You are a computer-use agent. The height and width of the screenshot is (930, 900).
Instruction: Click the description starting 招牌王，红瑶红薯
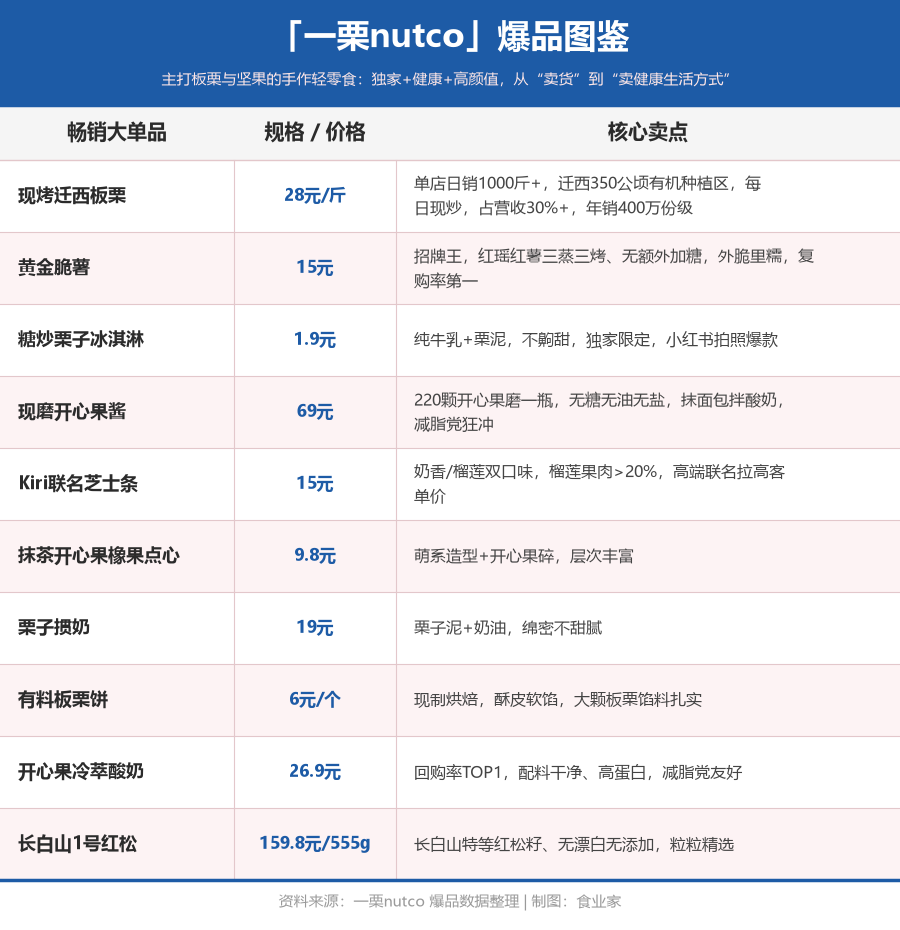coord(614,268)
